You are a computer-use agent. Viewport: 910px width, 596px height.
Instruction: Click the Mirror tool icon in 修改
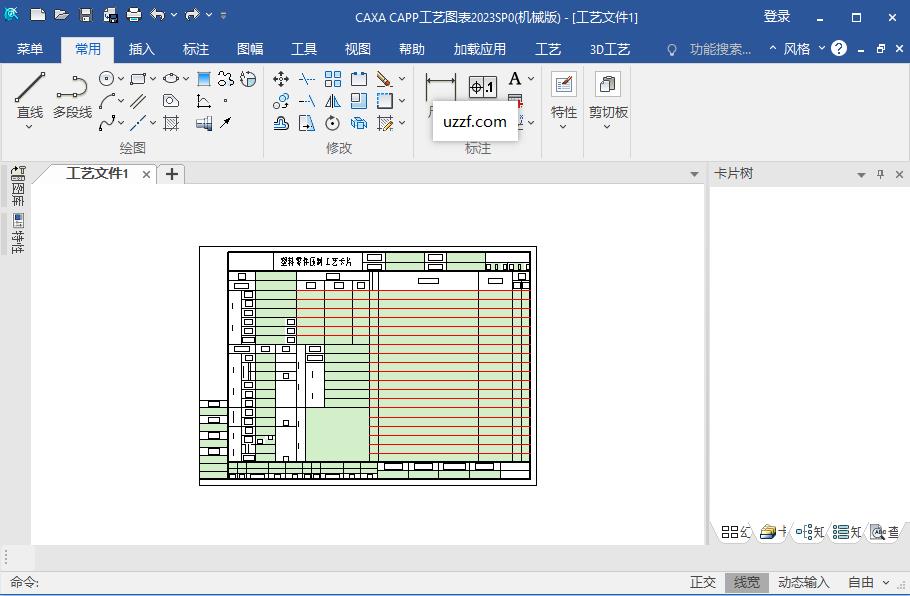[x=332, y=101]
